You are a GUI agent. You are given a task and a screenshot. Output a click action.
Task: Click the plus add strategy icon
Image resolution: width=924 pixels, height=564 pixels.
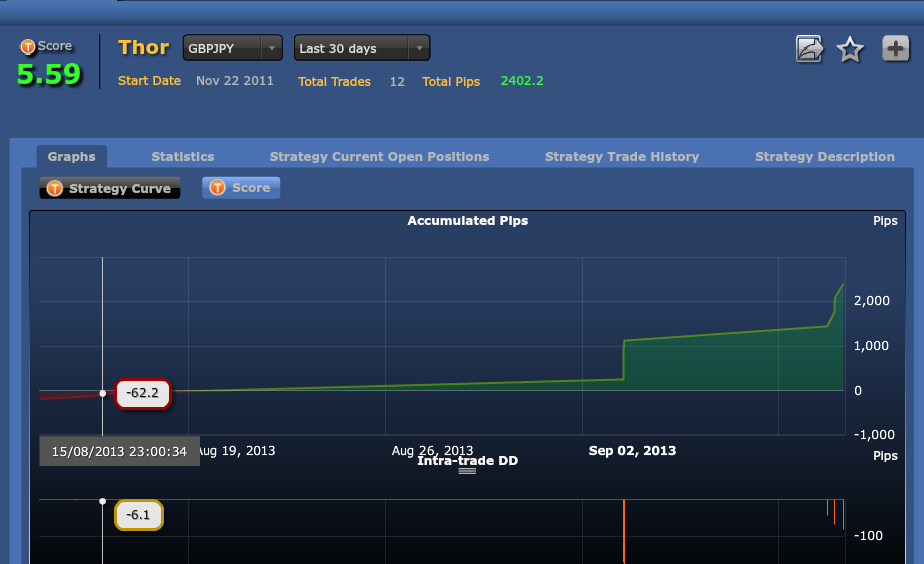pos(896,48)
